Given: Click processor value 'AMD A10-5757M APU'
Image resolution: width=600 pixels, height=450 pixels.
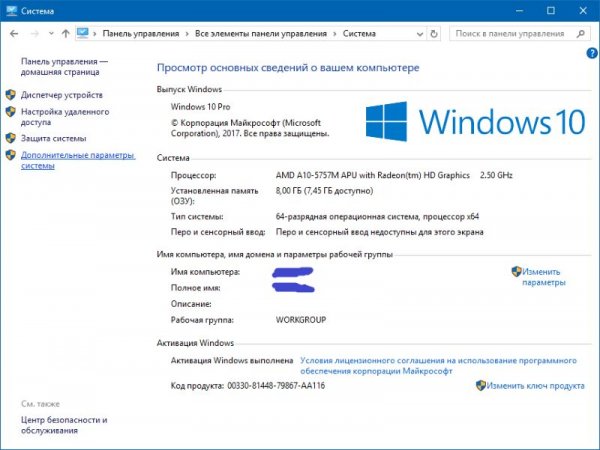Looking at the screenshot, I should point(316,175).
